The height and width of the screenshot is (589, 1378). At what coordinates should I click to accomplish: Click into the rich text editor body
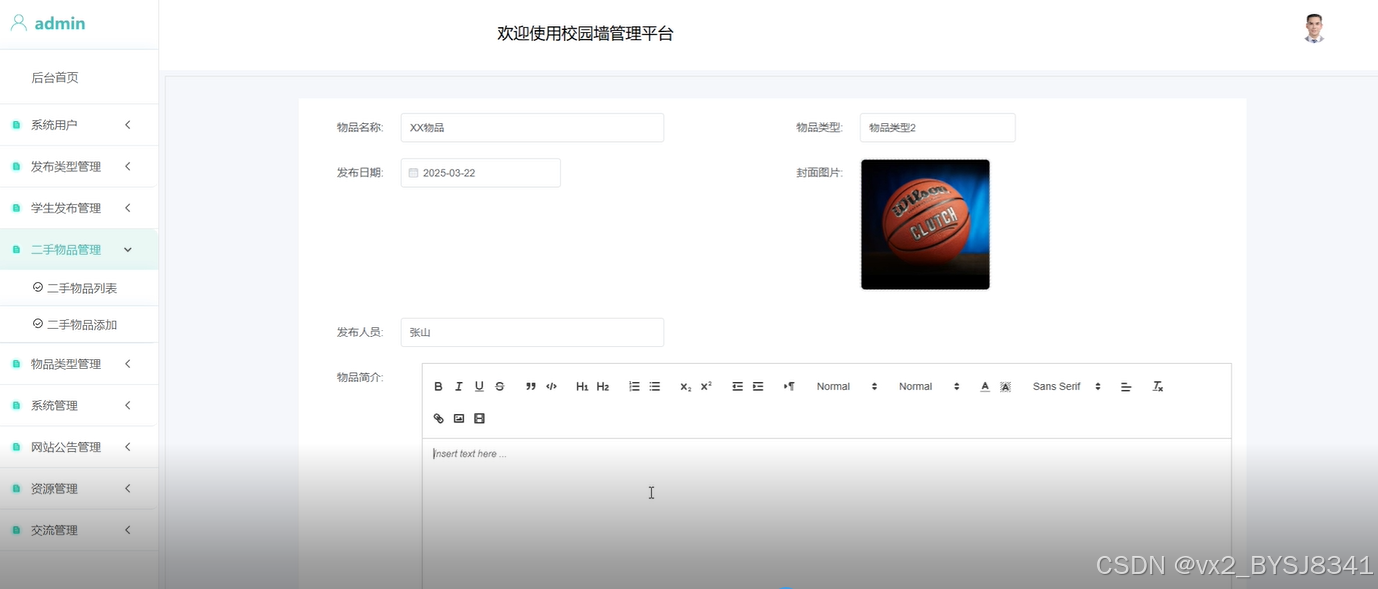point(827,514)
